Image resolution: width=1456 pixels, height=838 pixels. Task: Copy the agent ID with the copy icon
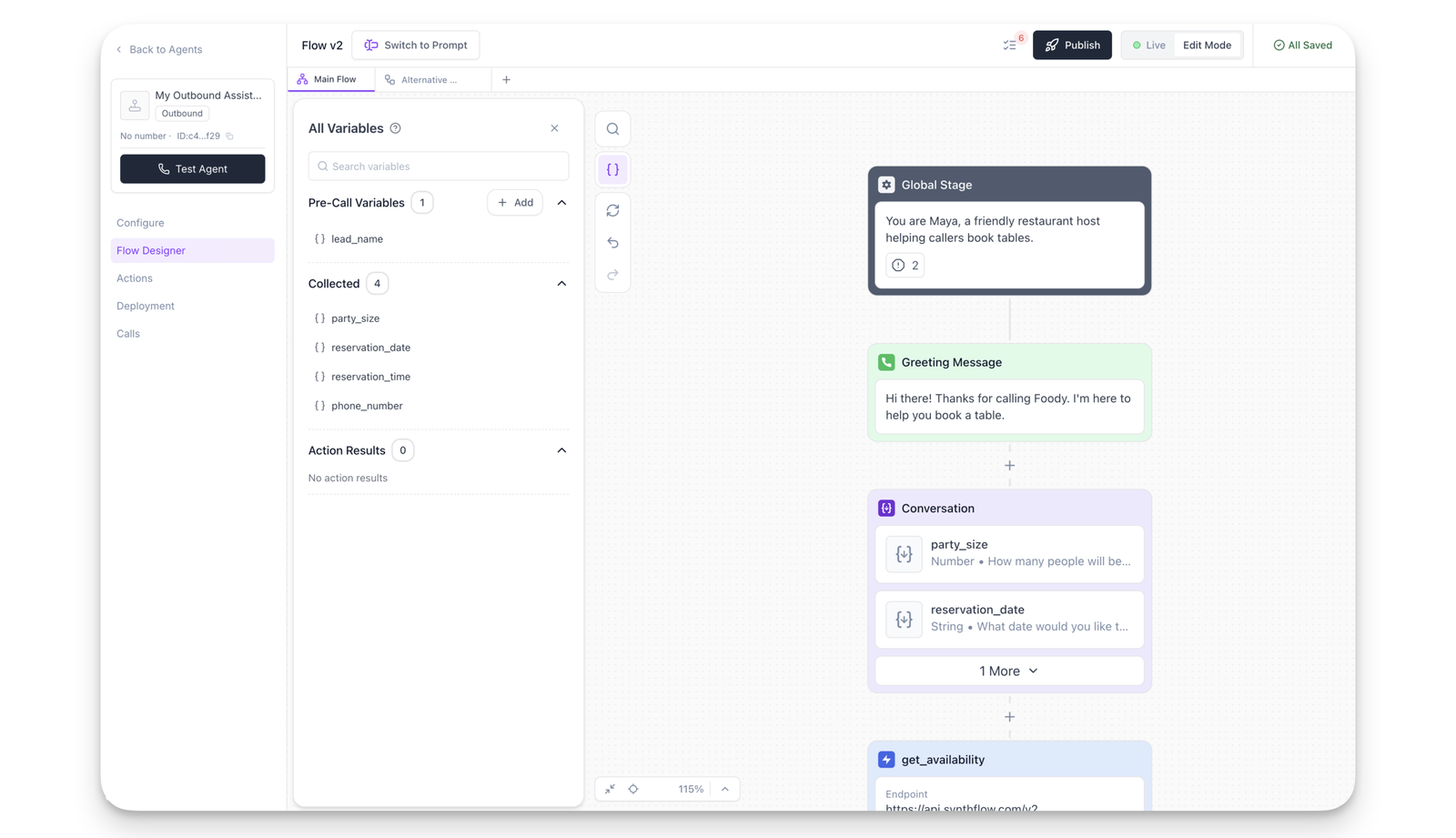point(229,136)
